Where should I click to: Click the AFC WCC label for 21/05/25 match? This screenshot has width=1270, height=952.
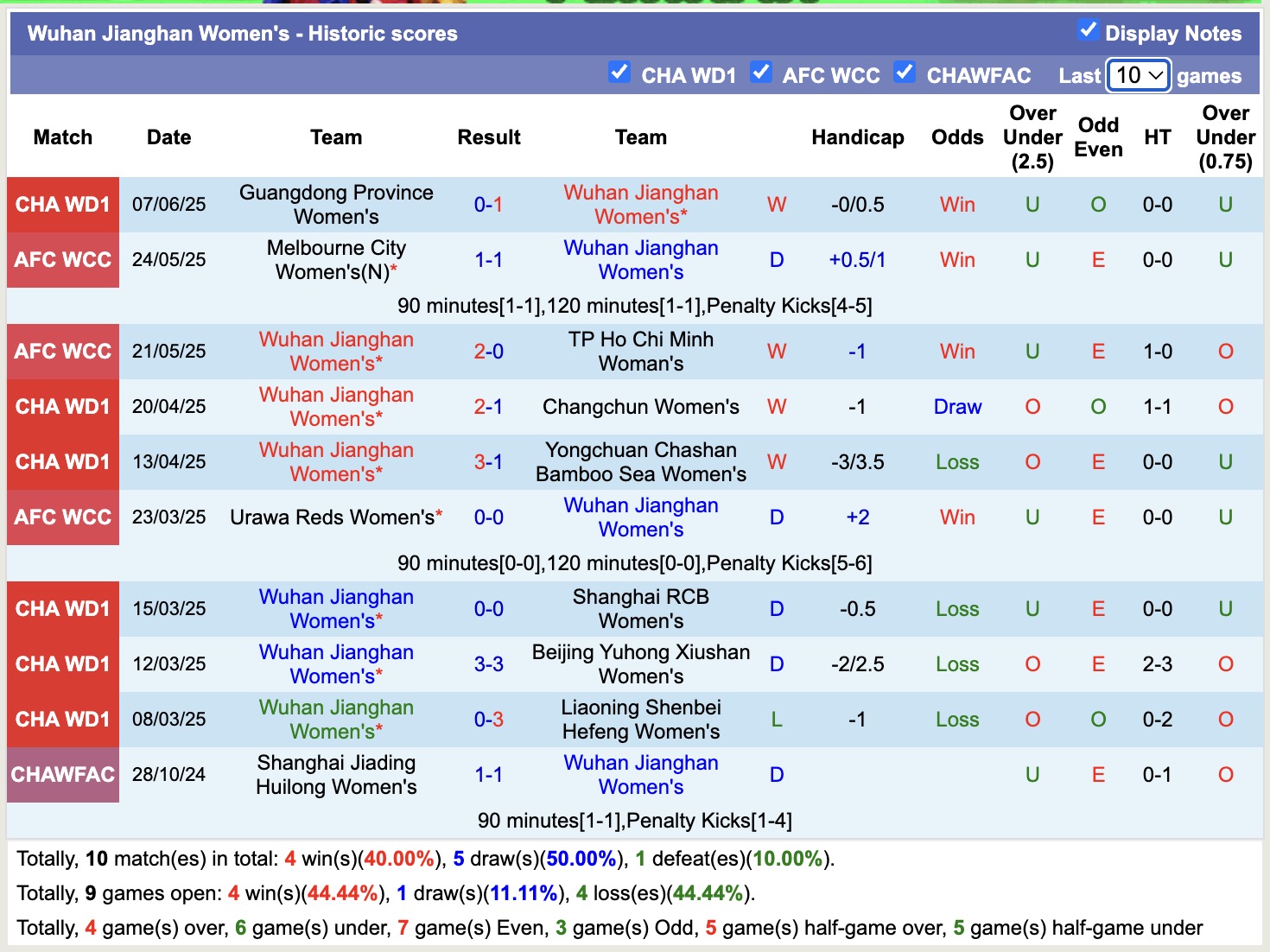click(63, 352)
